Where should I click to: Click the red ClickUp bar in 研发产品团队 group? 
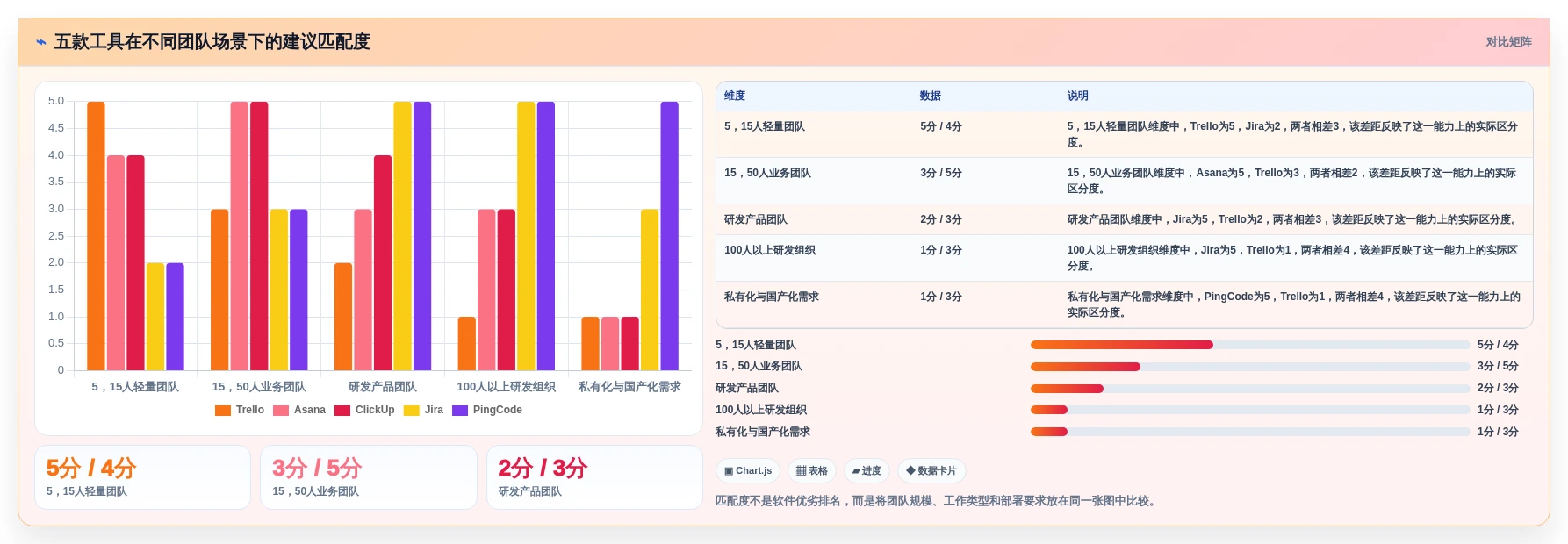point(383,263)
